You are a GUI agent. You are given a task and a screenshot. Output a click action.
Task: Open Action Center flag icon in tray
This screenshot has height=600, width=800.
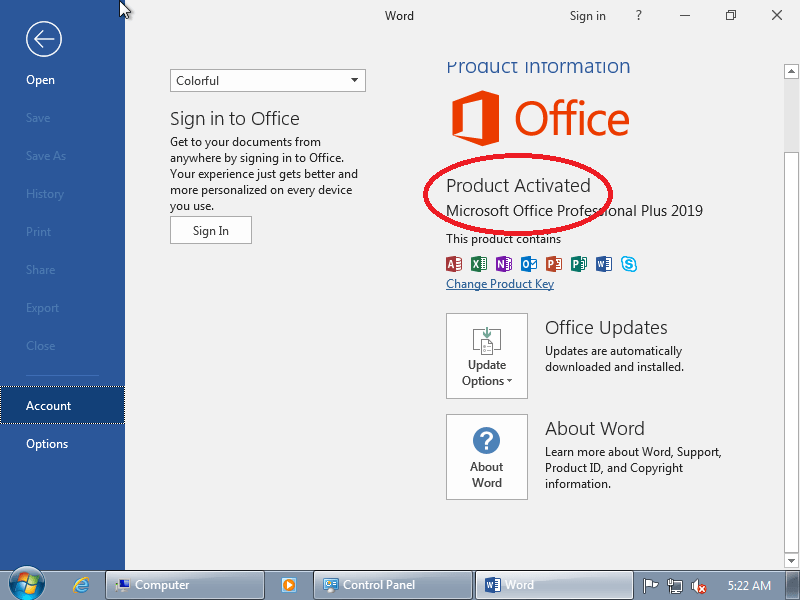651,586
